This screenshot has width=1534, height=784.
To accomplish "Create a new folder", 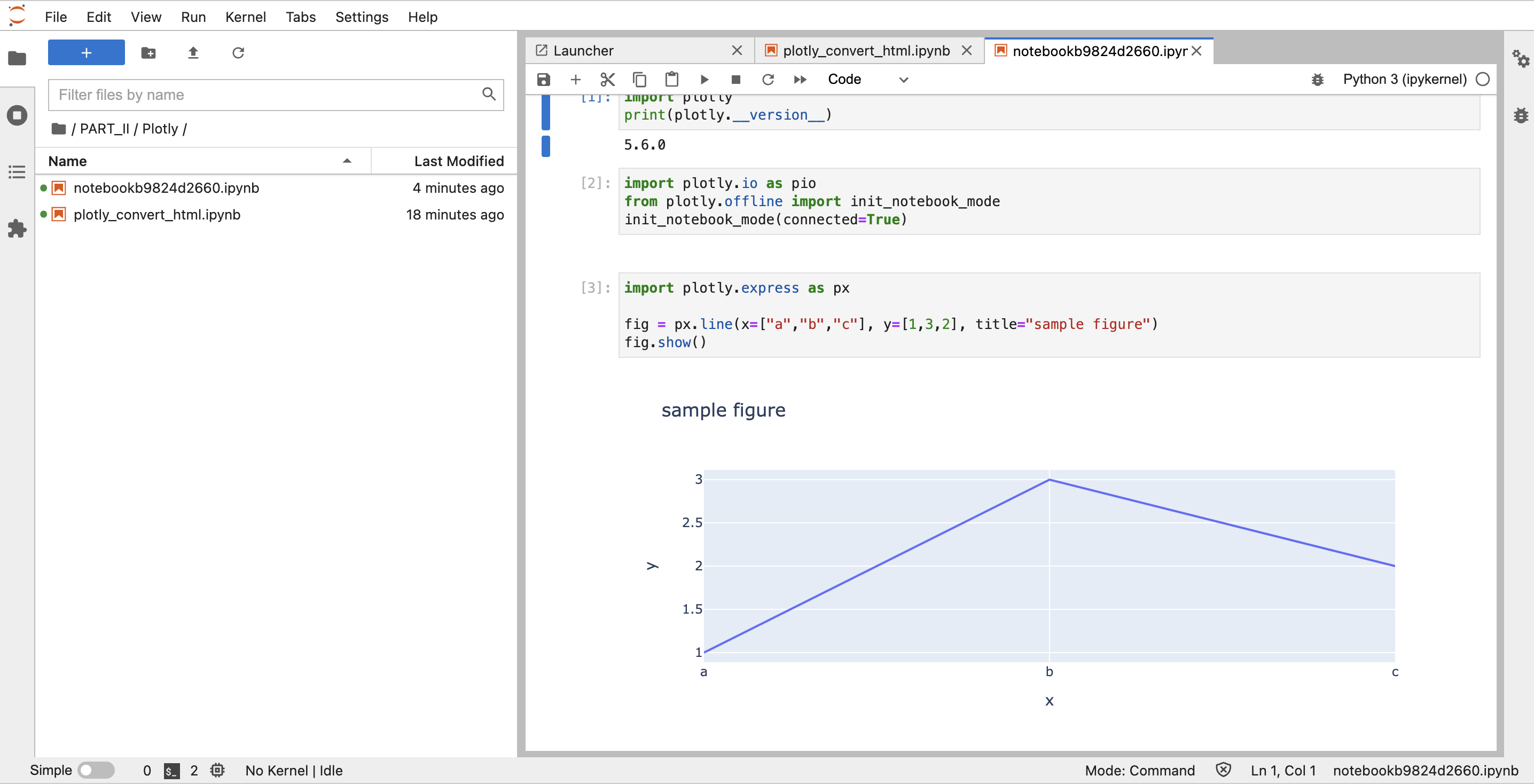I will click(x=148, y=53).
